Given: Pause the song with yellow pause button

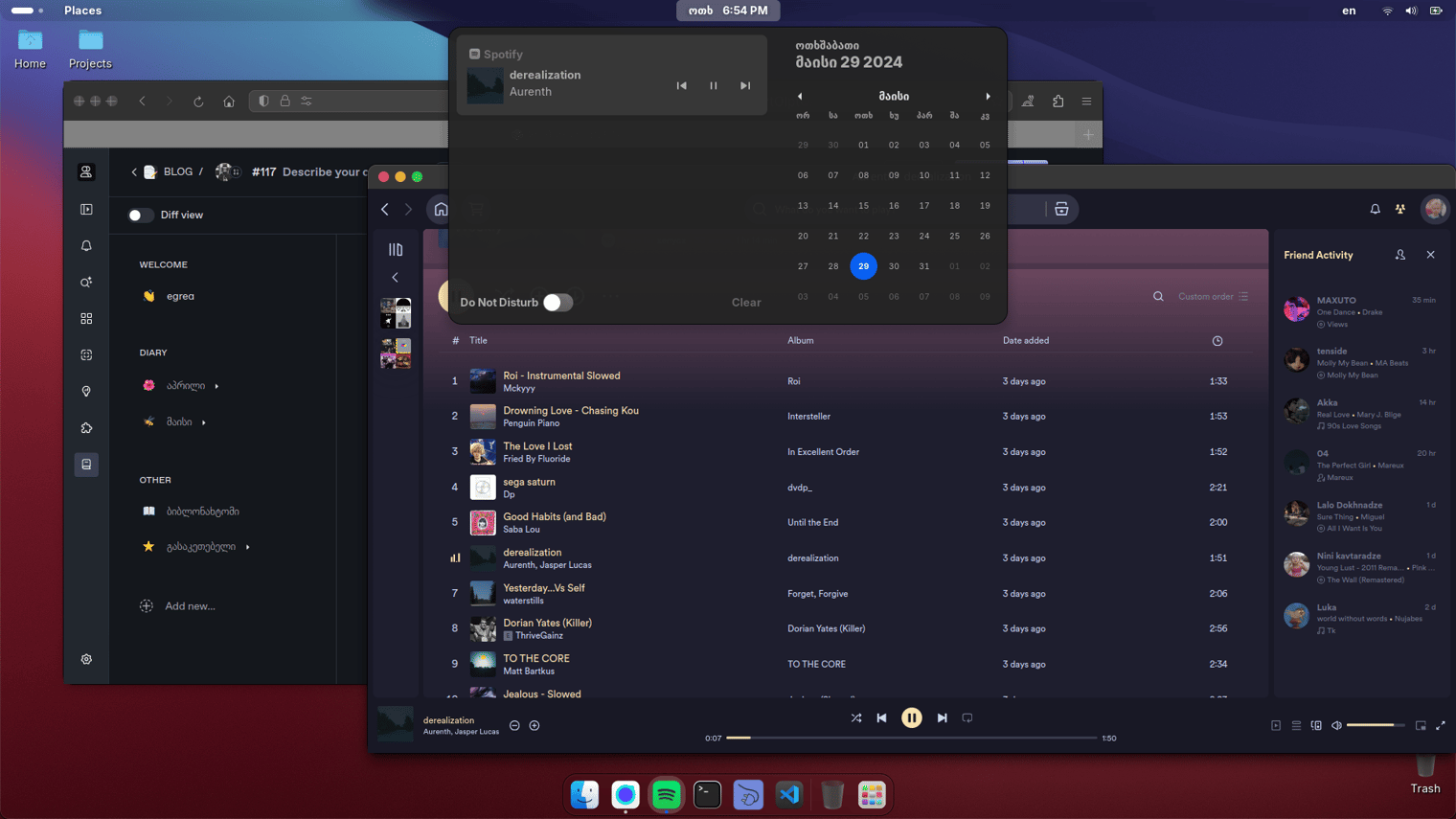Looking at the screenshot, I should [911, 717].
